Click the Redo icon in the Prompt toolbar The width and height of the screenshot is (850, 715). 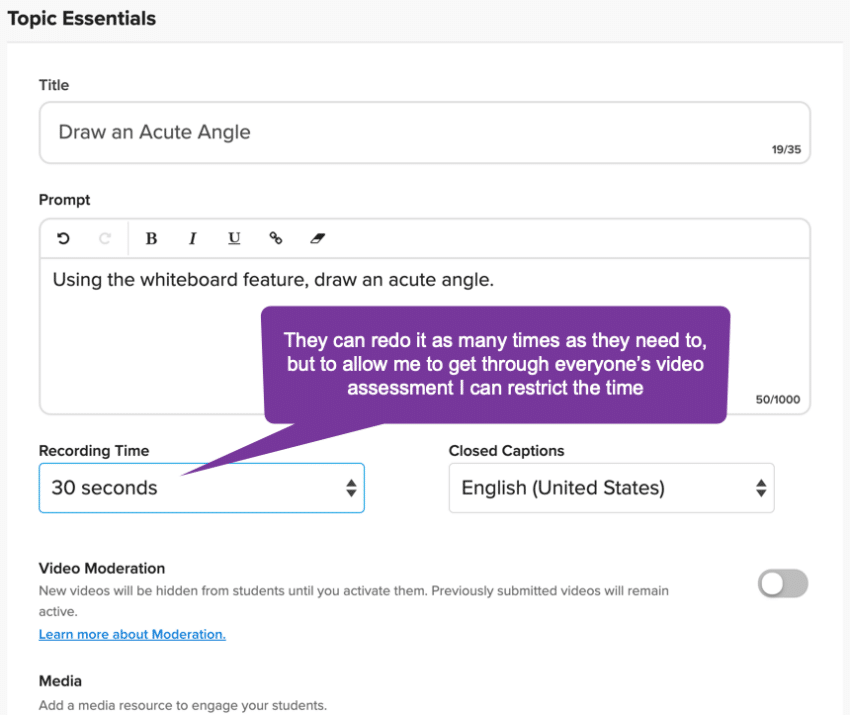(106, 238)
